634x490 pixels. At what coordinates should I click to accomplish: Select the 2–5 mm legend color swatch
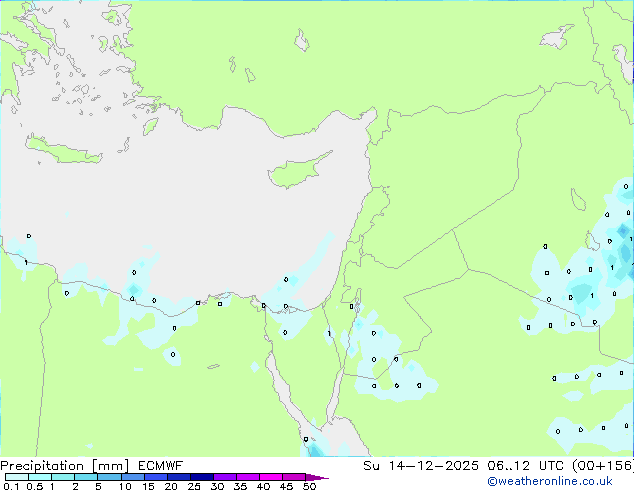pos(86,477)
